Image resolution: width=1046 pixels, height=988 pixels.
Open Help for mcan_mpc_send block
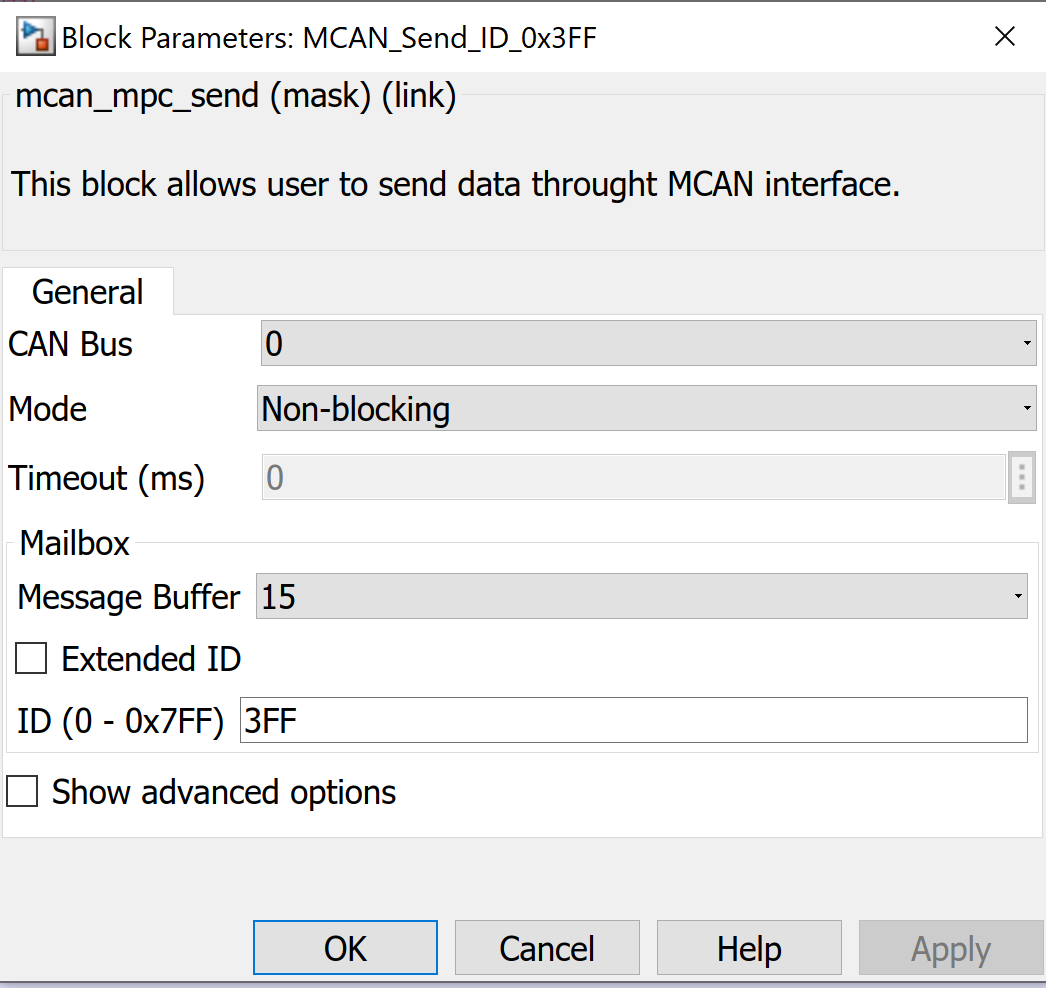(749, 947)
